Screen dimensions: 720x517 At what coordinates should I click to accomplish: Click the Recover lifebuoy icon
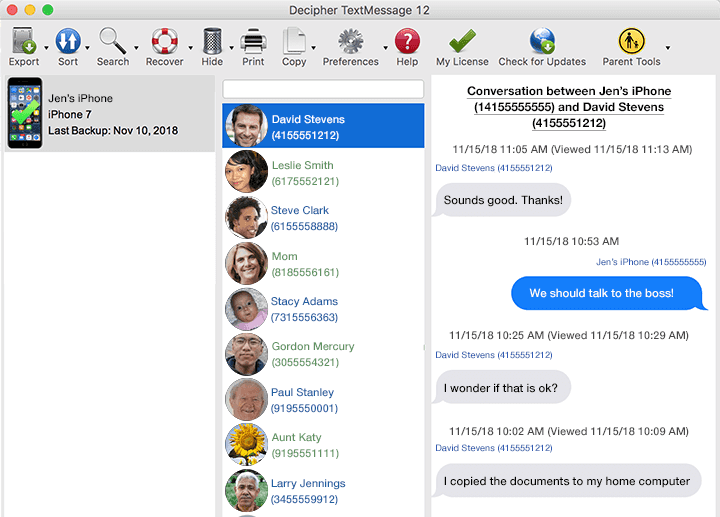164,42
